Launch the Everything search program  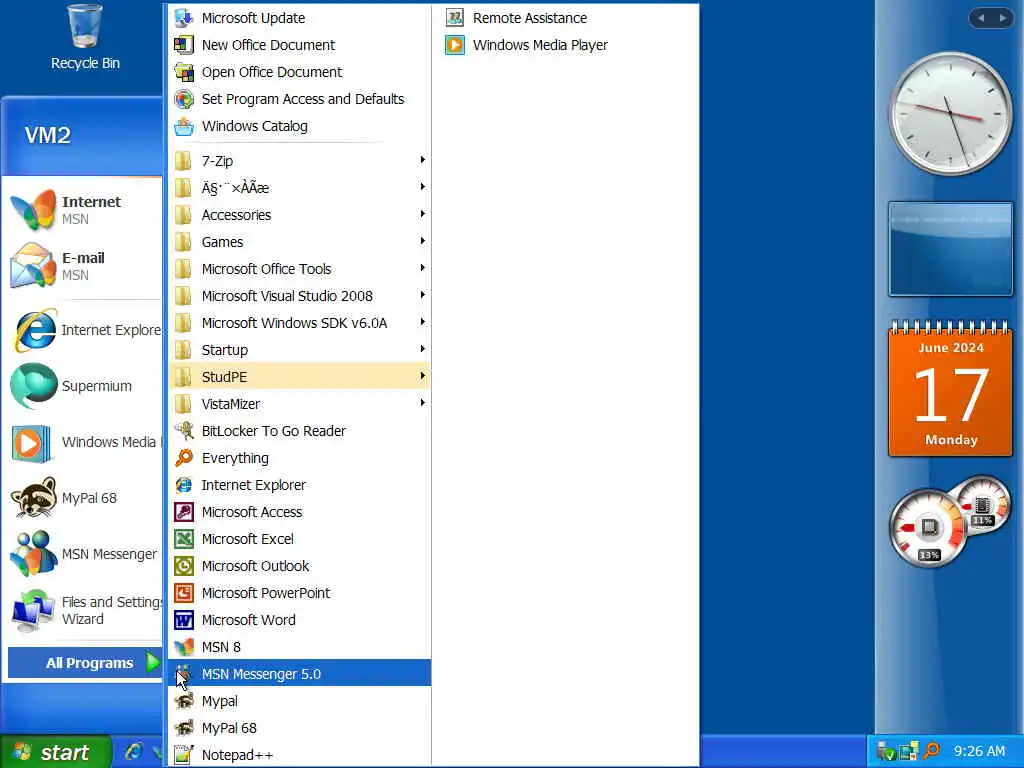pyautogui.click(x=300, y=458)
